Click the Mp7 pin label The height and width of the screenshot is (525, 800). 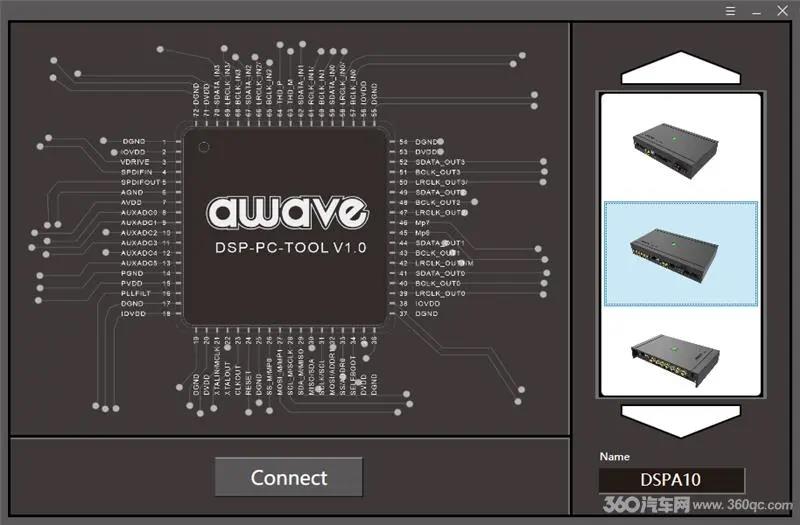422,223
